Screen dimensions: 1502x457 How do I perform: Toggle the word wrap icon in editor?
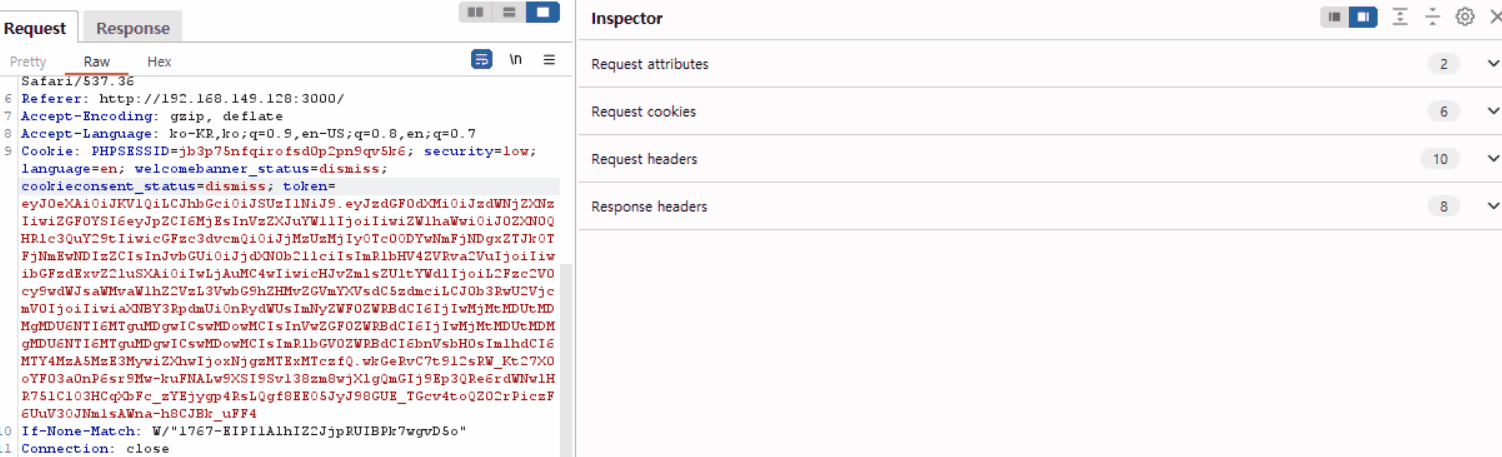pos(482,60)
